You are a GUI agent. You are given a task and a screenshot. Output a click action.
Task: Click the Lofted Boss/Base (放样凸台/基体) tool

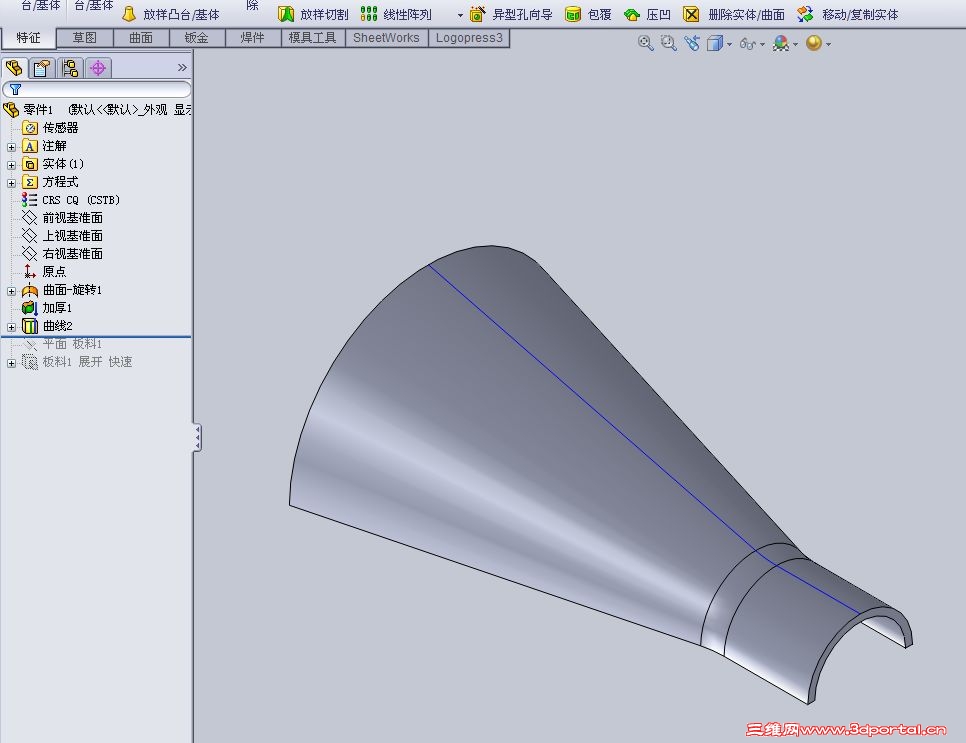[x=171, y=14]
